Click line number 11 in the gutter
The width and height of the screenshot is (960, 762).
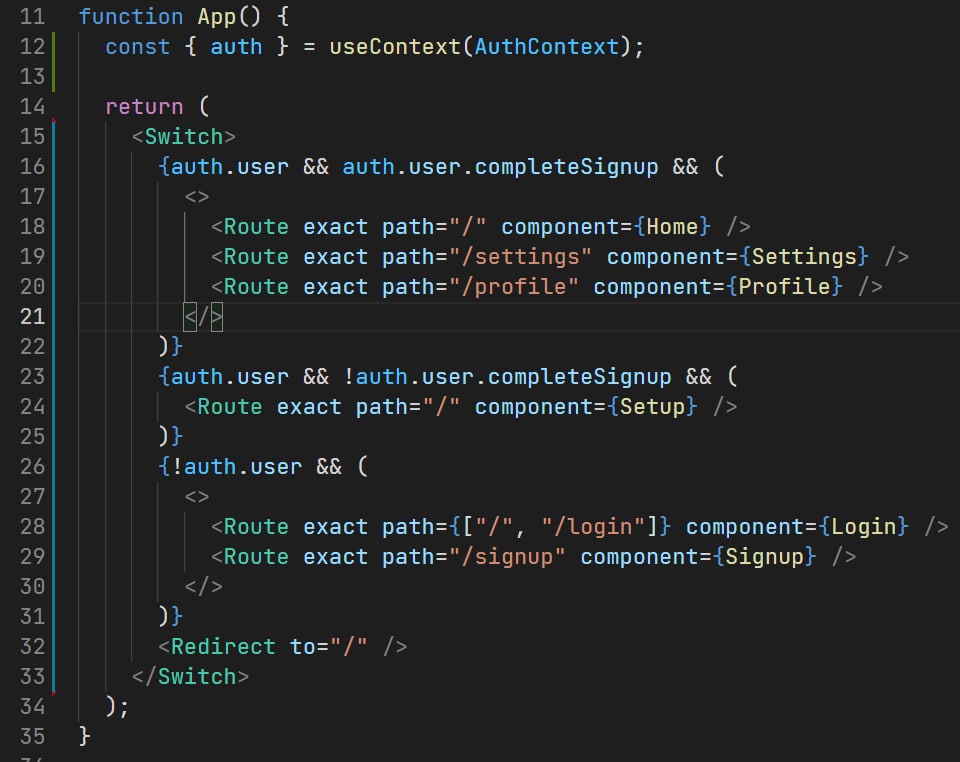32,16
